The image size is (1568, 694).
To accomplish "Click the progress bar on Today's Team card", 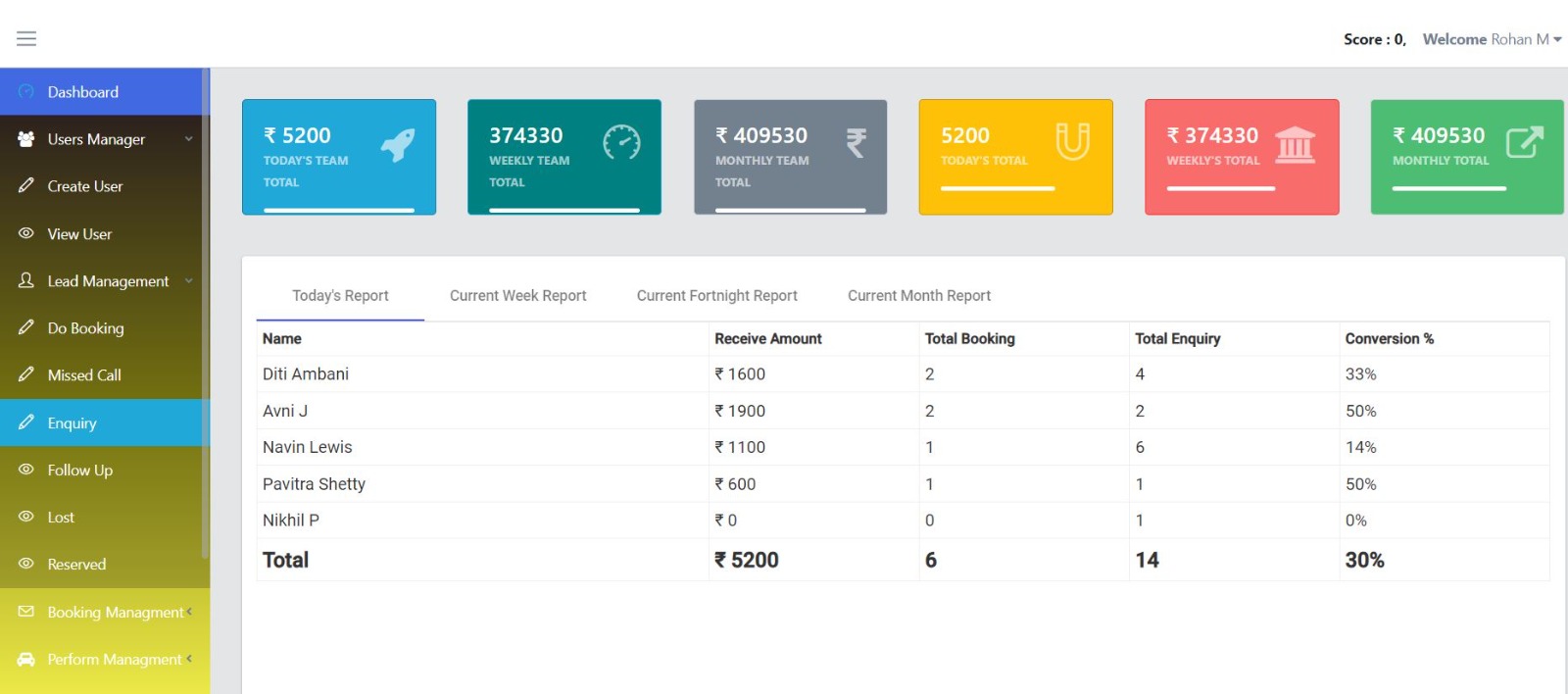I will [x=339, y=210].
